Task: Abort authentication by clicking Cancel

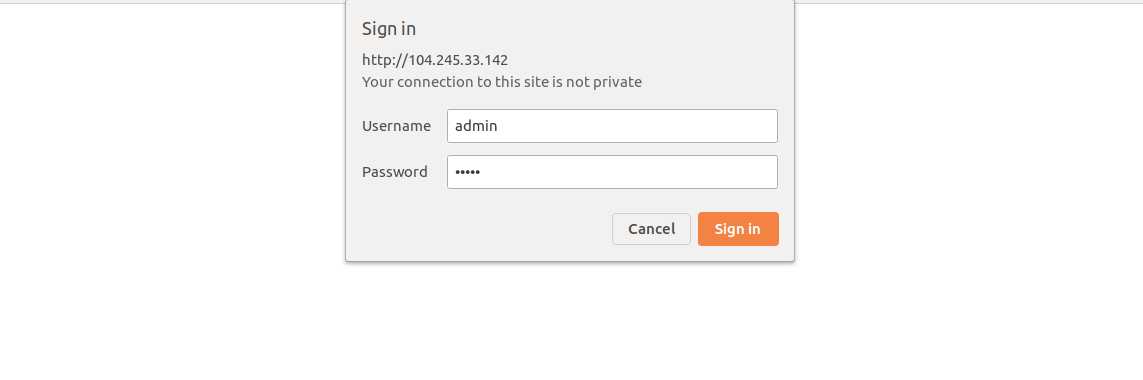Action: pos(651,229)
